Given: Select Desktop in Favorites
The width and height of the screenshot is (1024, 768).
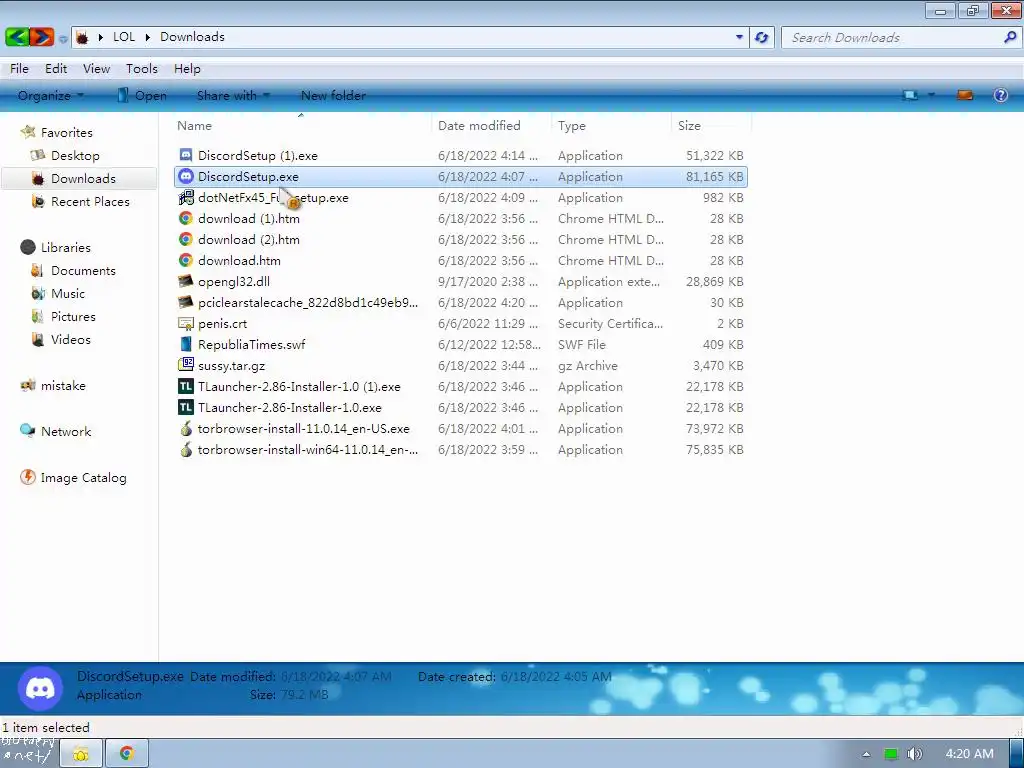Looking at the screenshot, I should (75, 155).
